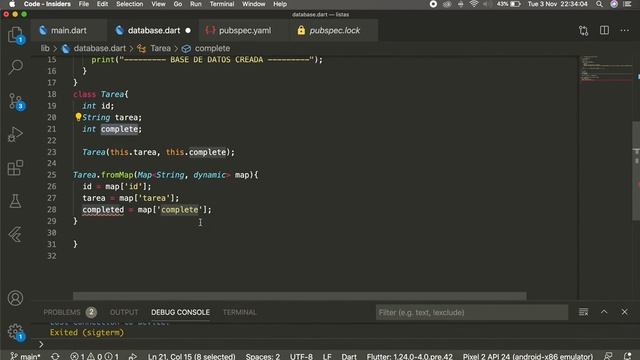Click the horizontal scrollbar under the editor
The image size is (640, 360).
(x=300, y=296)
